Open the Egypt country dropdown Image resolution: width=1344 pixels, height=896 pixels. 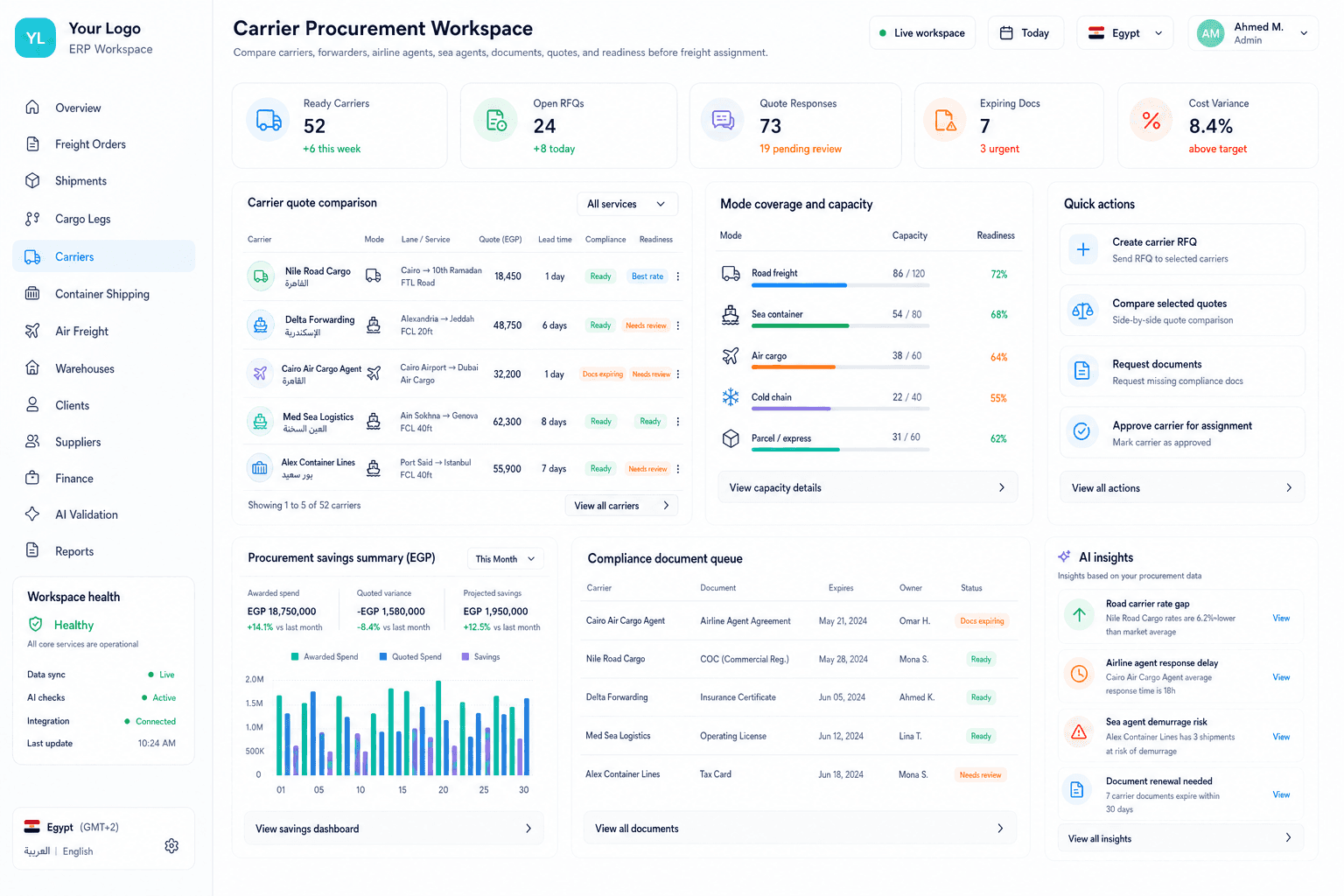(1125, 33)
